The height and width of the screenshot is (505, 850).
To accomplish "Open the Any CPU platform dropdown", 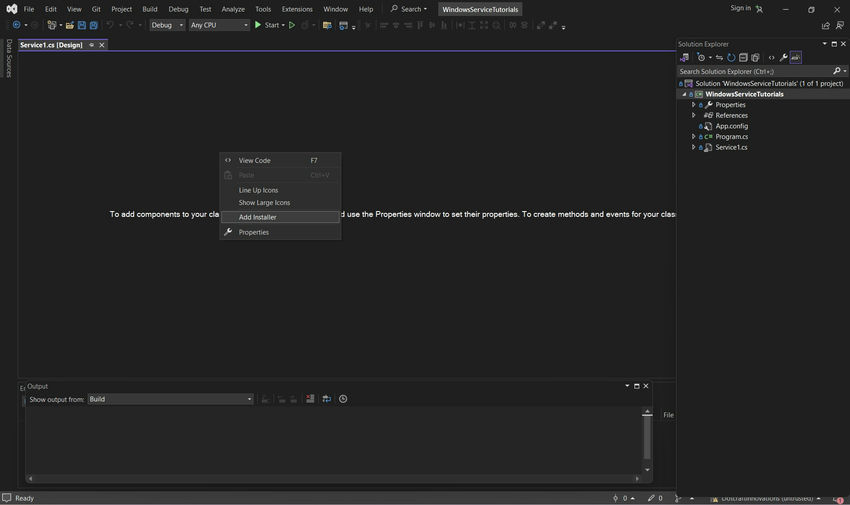I will point(219,25).
